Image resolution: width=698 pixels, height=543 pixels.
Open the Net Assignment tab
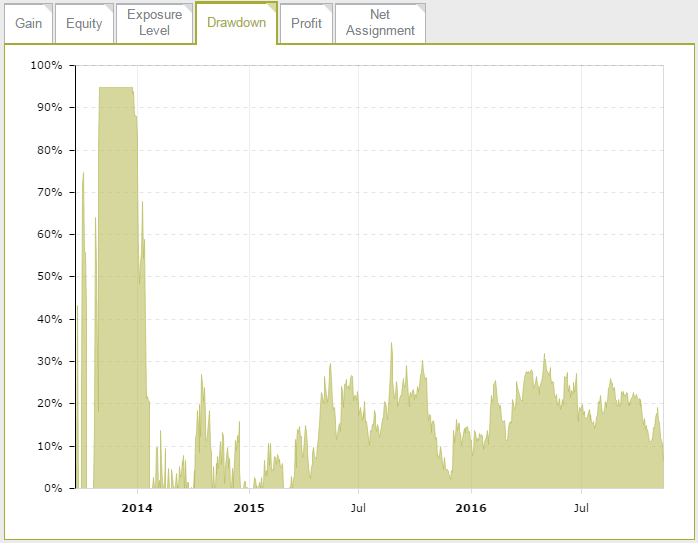click(380, 23)
